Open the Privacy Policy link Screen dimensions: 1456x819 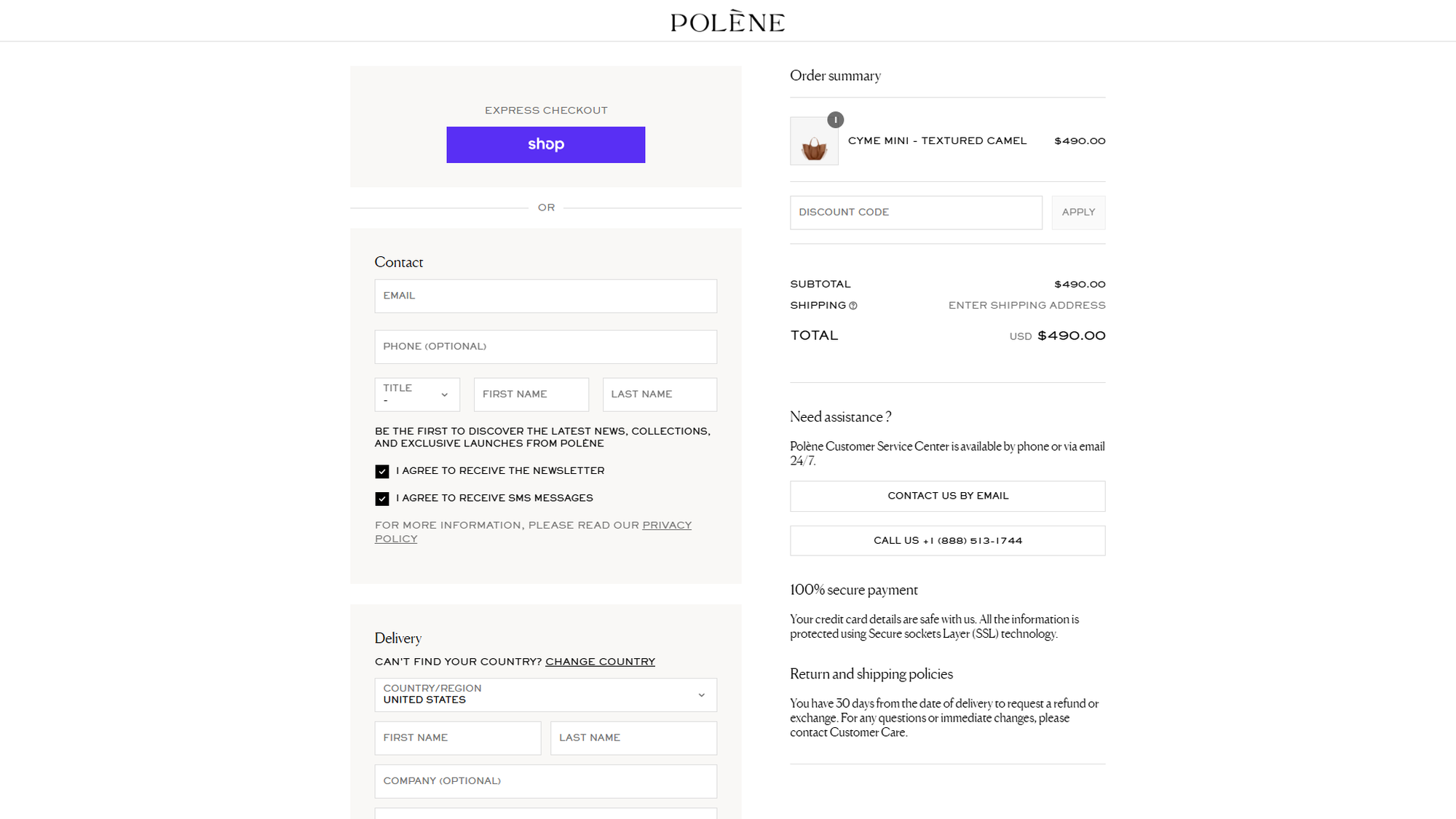tap(667, 525)
